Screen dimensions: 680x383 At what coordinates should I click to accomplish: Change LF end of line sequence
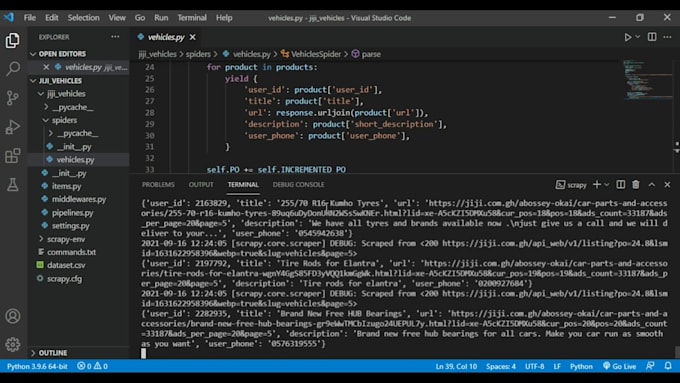tap(557, 366)
